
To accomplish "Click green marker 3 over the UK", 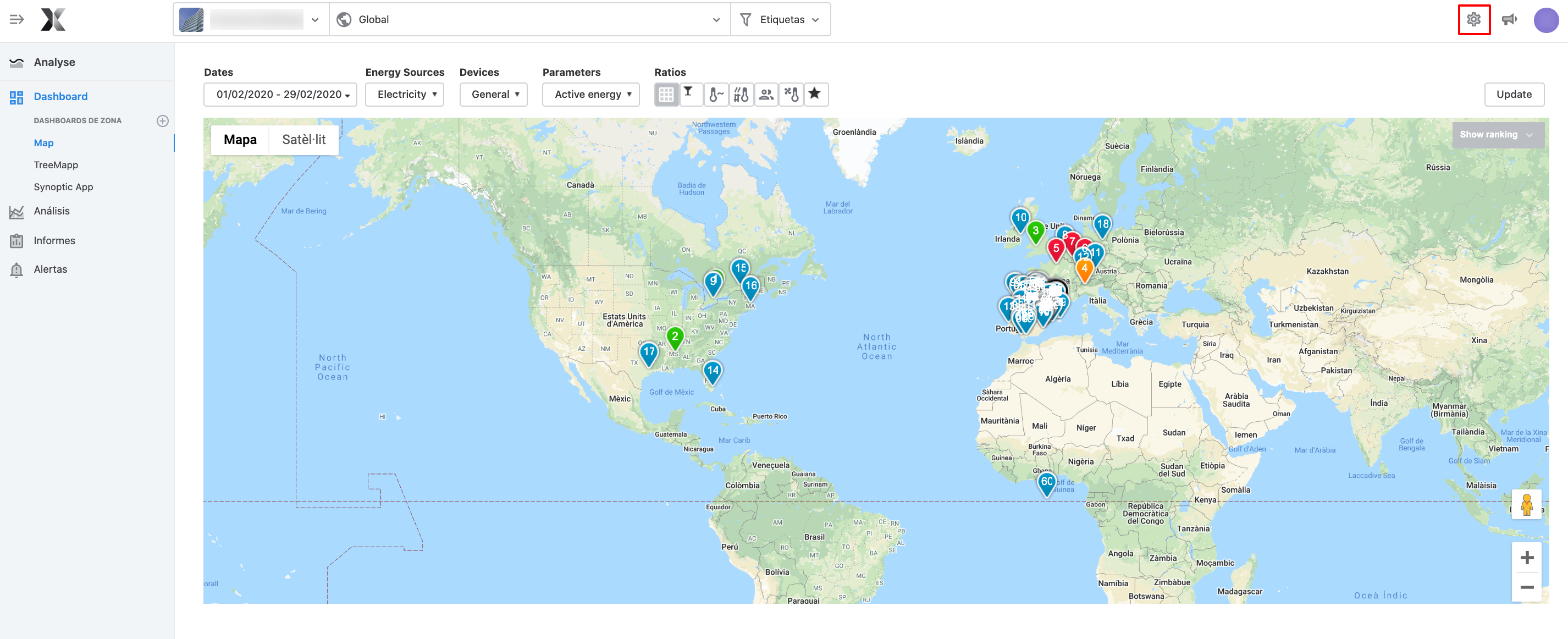I will point(1035,233).
